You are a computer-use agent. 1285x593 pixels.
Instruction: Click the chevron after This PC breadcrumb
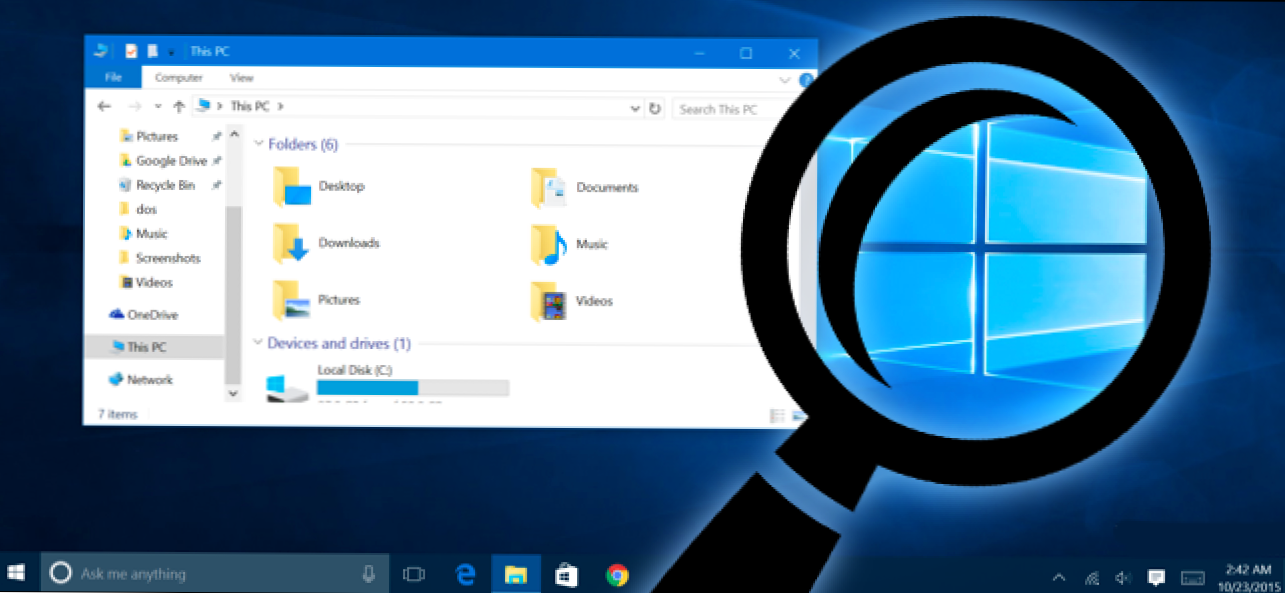coord(281,106)
